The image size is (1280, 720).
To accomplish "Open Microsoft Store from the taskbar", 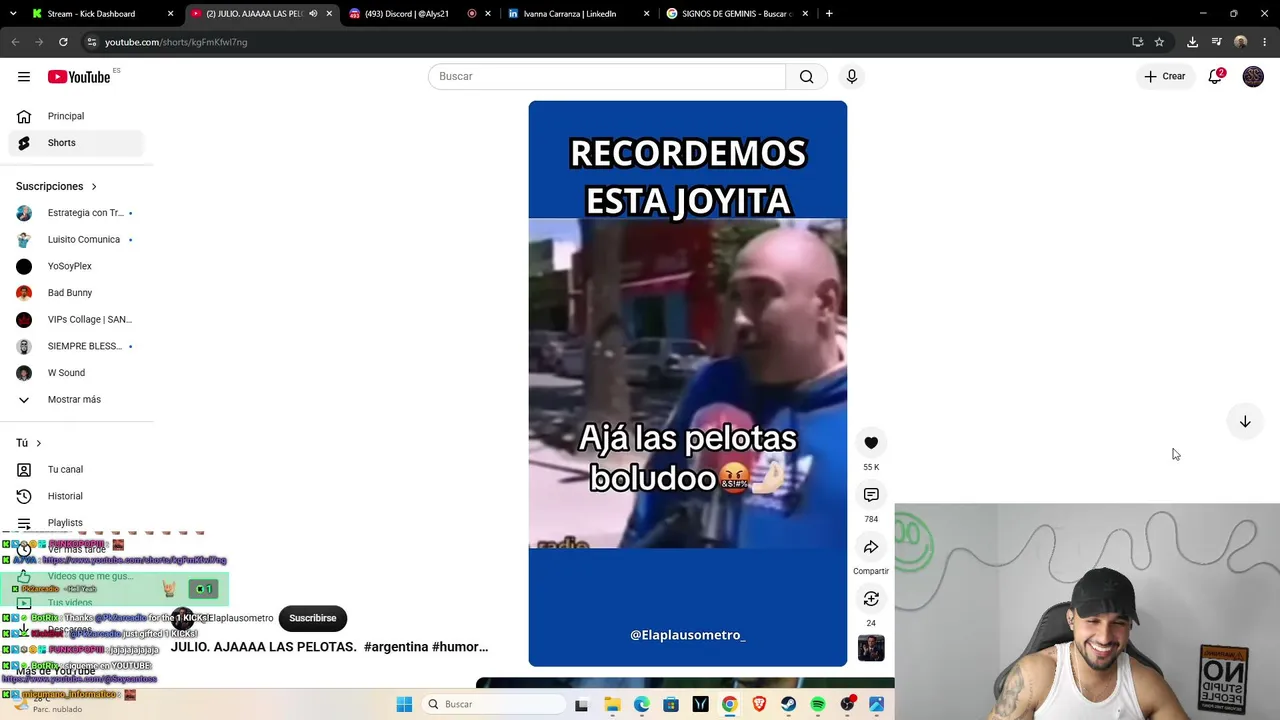I will coord(671,704).
